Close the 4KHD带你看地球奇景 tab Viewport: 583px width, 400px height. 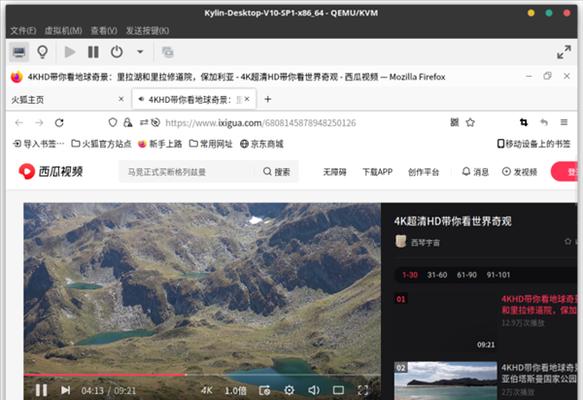(247, 99)
